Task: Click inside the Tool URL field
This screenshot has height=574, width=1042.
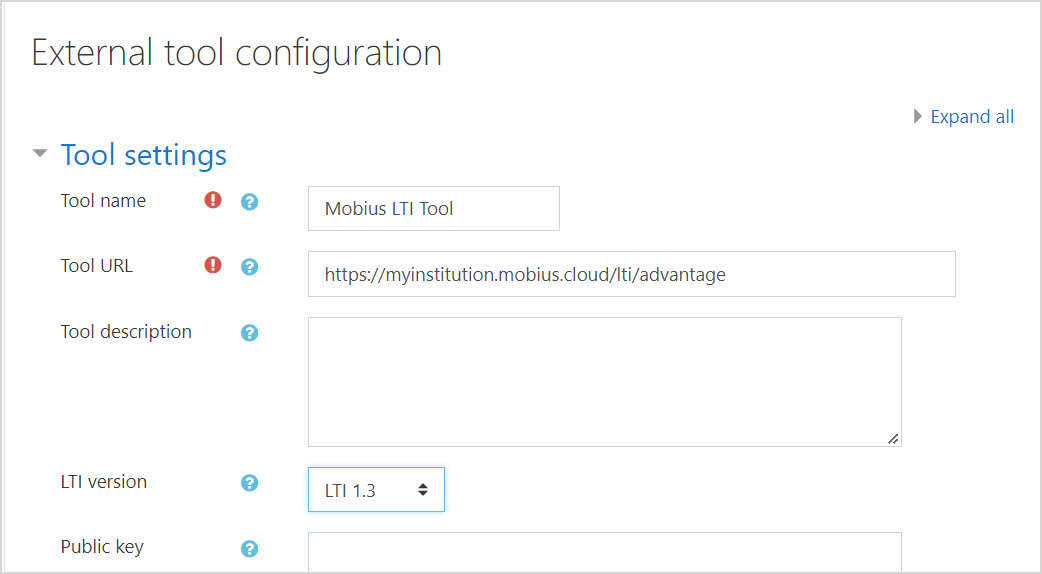Action: click(631, 274)
